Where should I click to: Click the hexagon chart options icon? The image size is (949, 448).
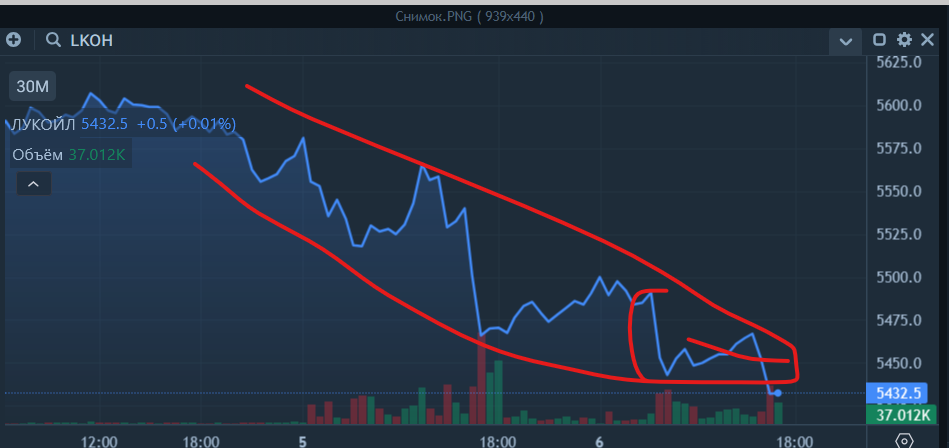click(903, 441)
